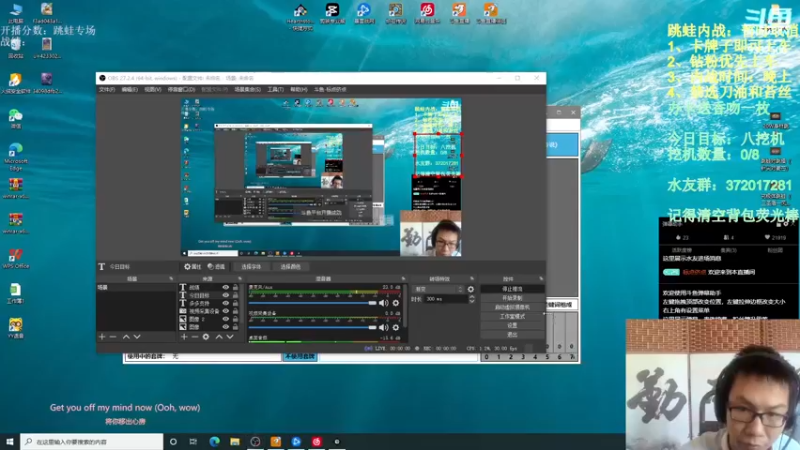Open File Explorer from taskbar
The height and width of the screenshot is (450, 800).
235,441
